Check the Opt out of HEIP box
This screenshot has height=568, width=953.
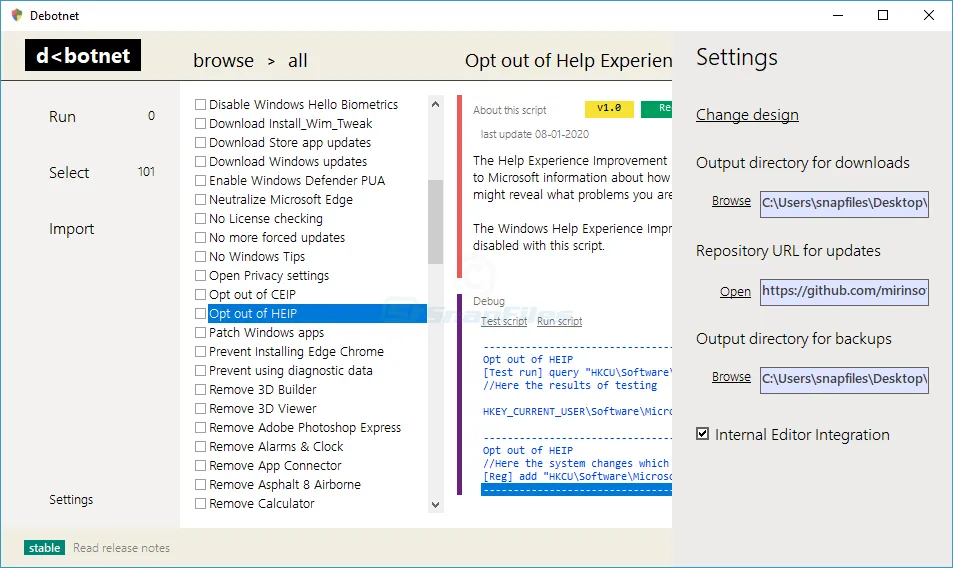coord(200,313)
